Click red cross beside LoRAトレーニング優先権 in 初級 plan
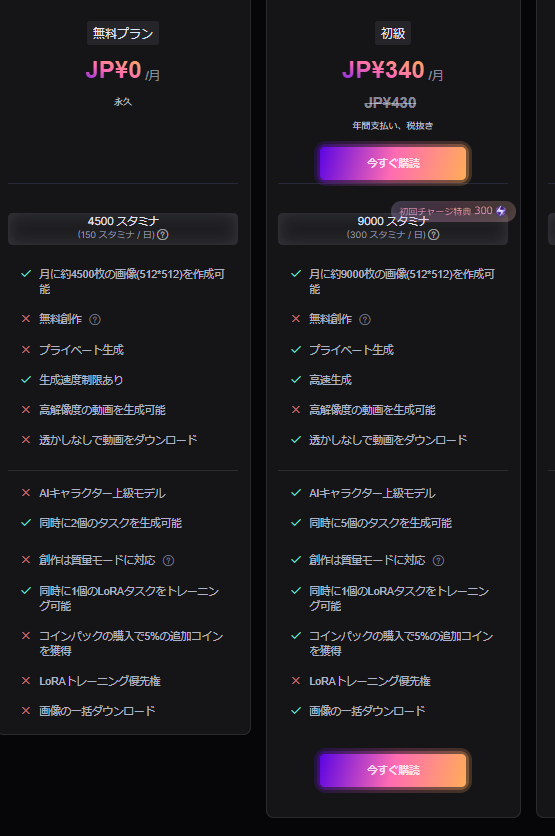Image resolution: width=555 pixels, height=836 pixels. coord(296,680)
